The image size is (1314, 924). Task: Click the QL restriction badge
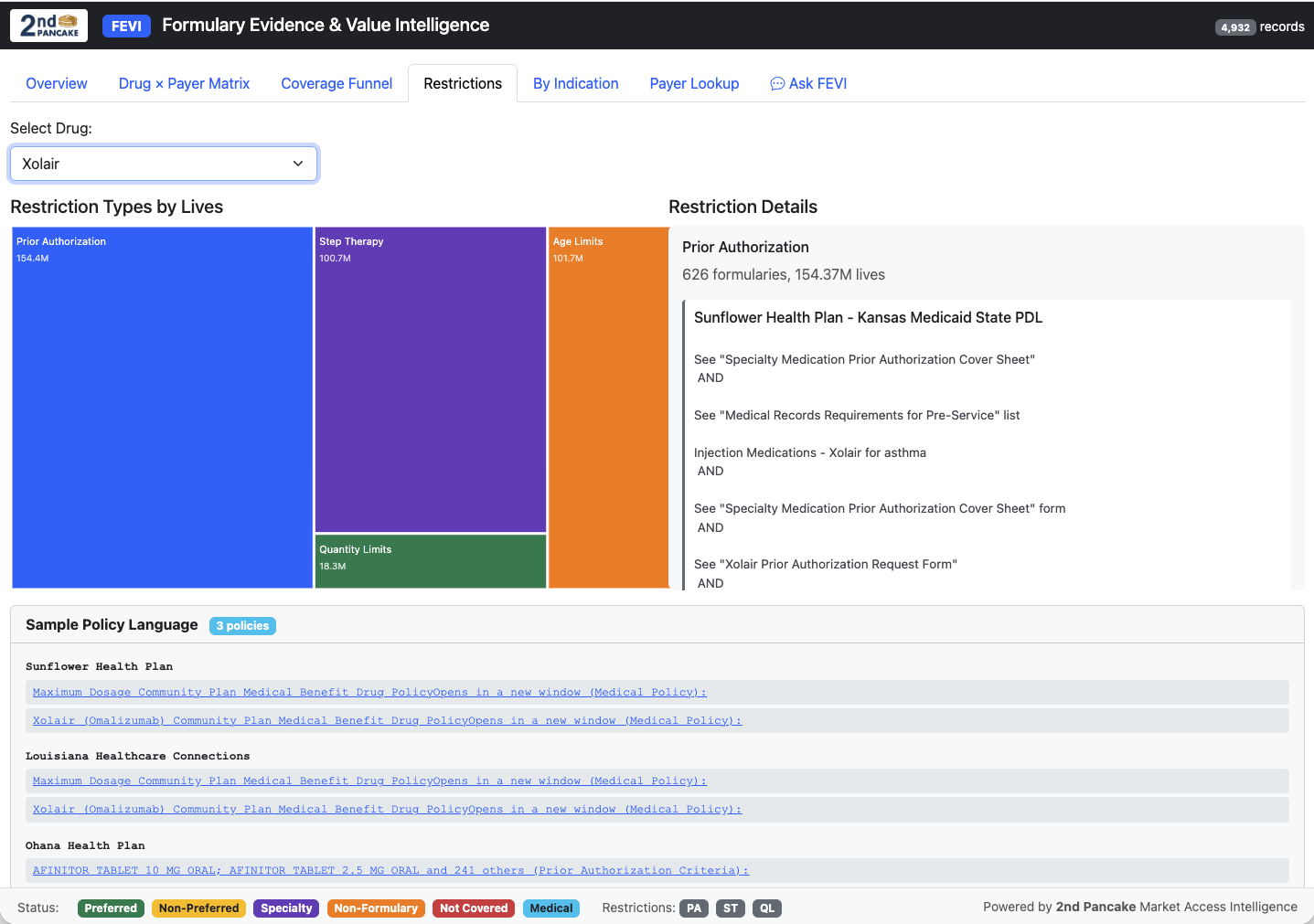pos(766,908)
